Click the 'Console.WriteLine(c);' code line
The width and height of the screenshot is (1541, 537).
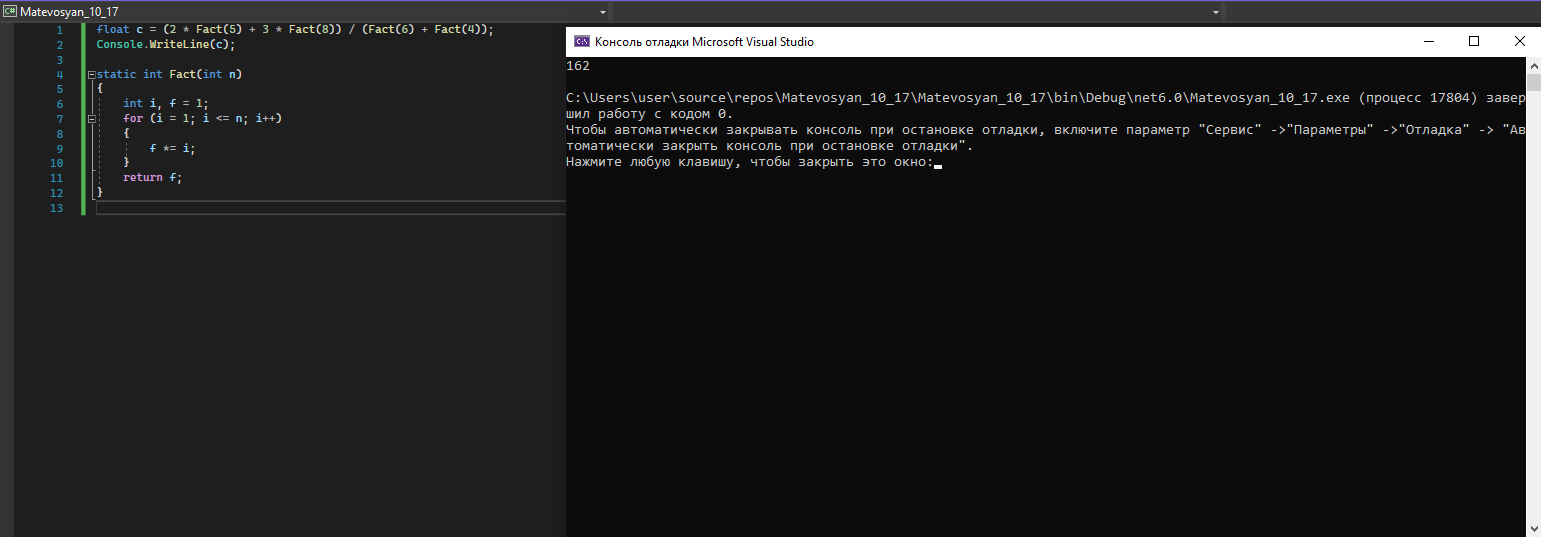click(166, 45)
